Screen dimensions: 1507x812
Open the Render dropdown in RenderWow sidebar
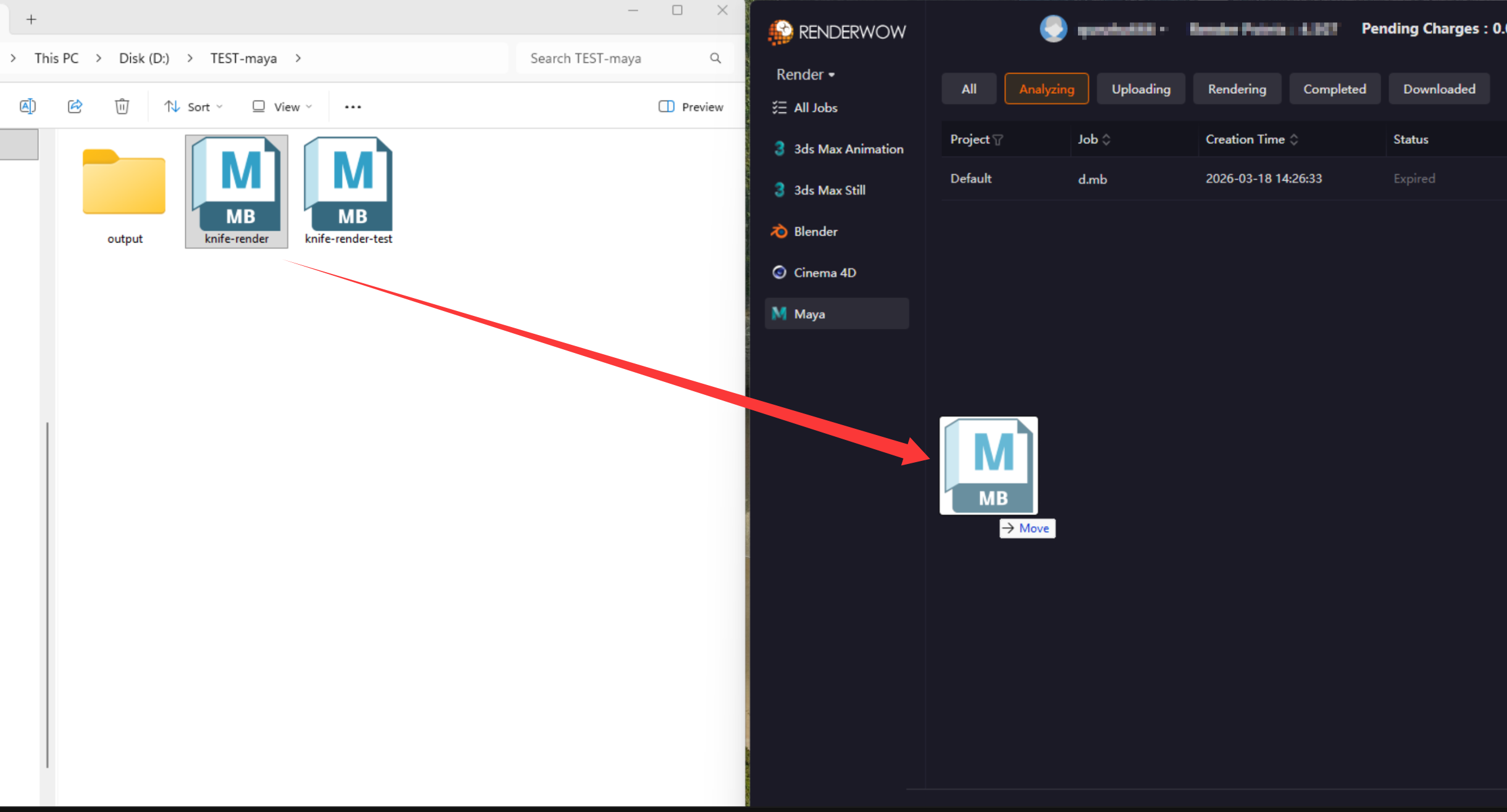(x=806, y=75)
